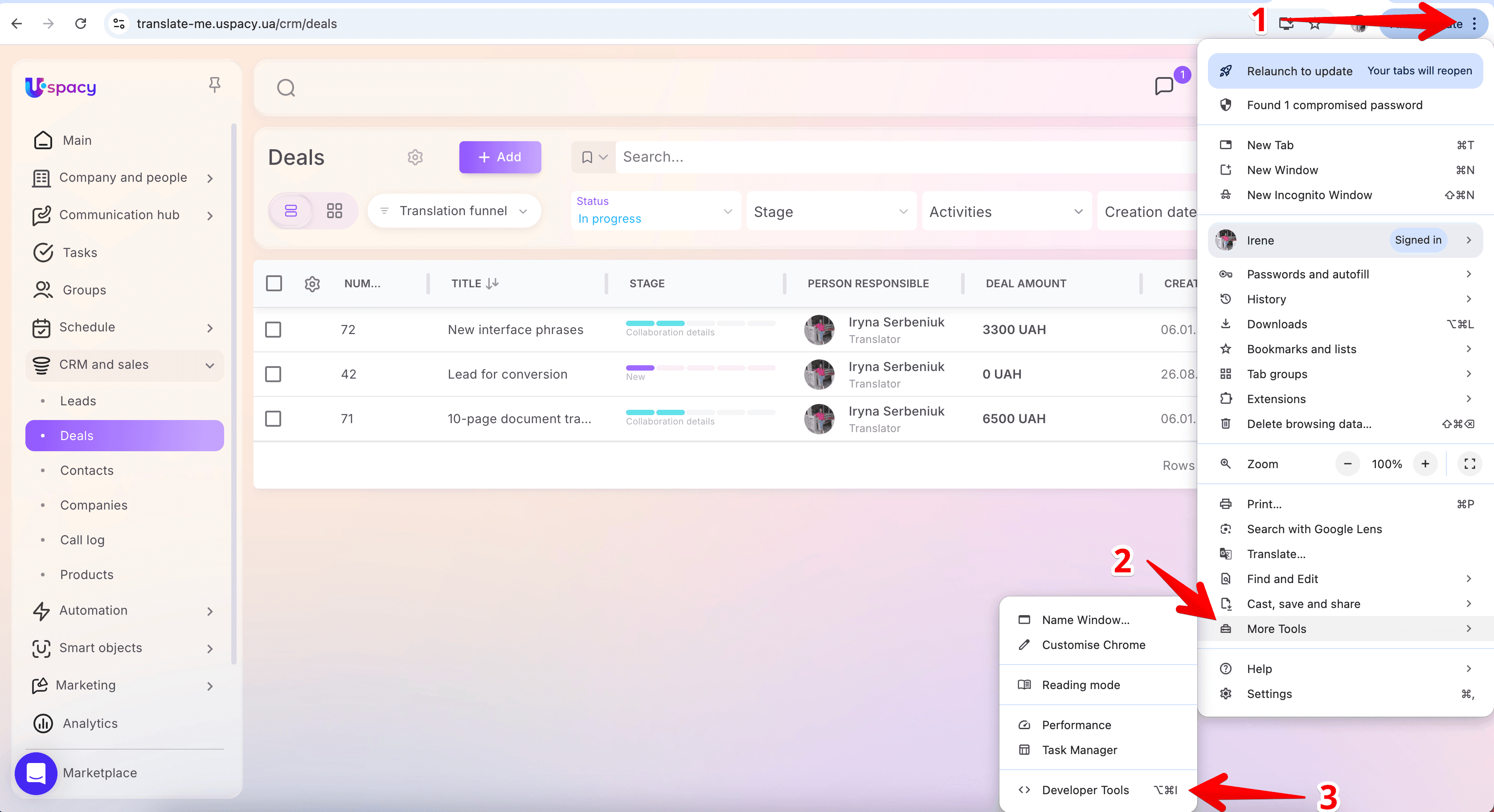1494x812 pixels.
Task: Tick the Lead for conversion row checkbox
Action: [273, 375]
